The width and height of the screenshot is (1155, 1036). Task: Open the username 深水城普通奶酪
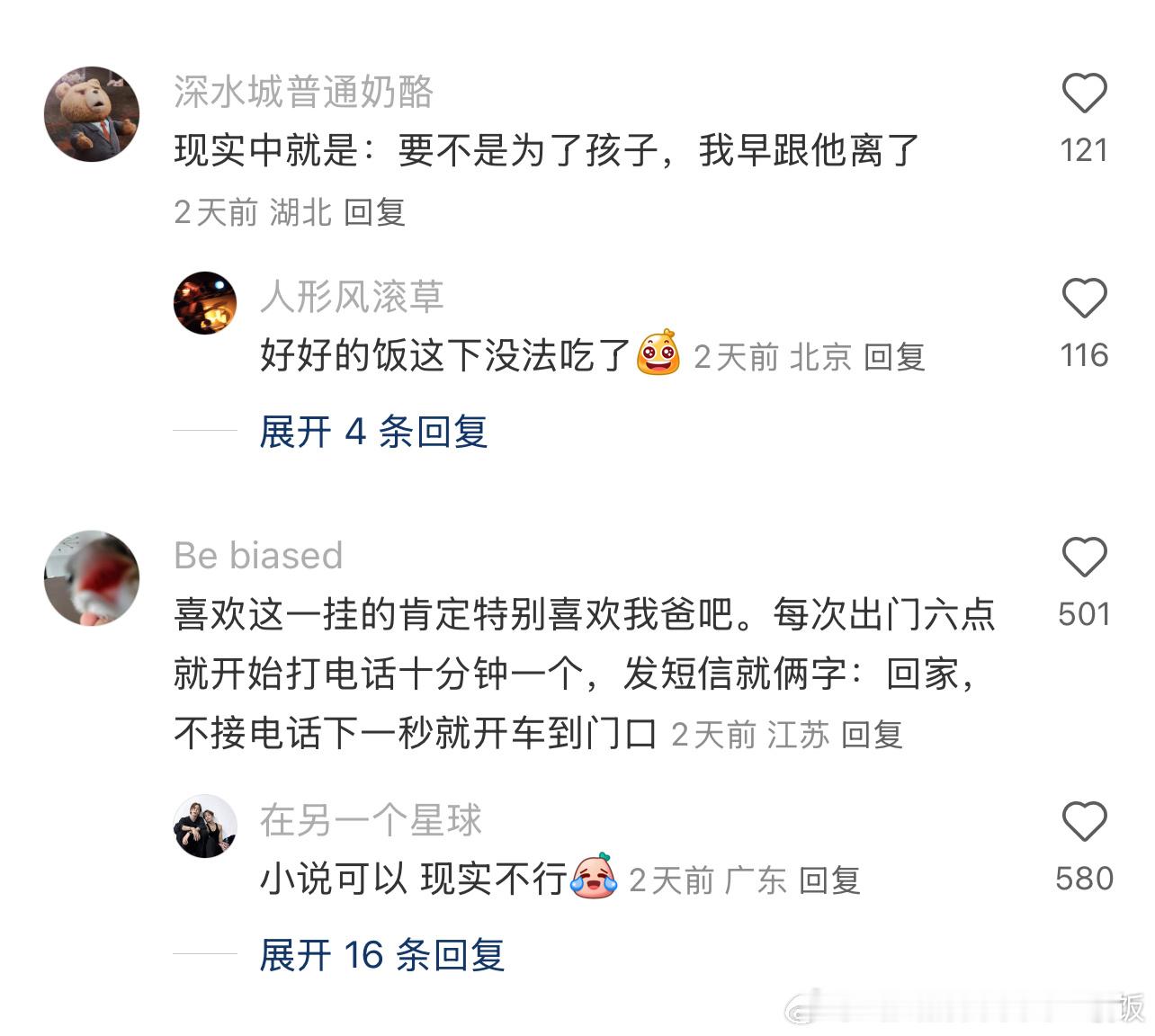(x=303, y=92)
